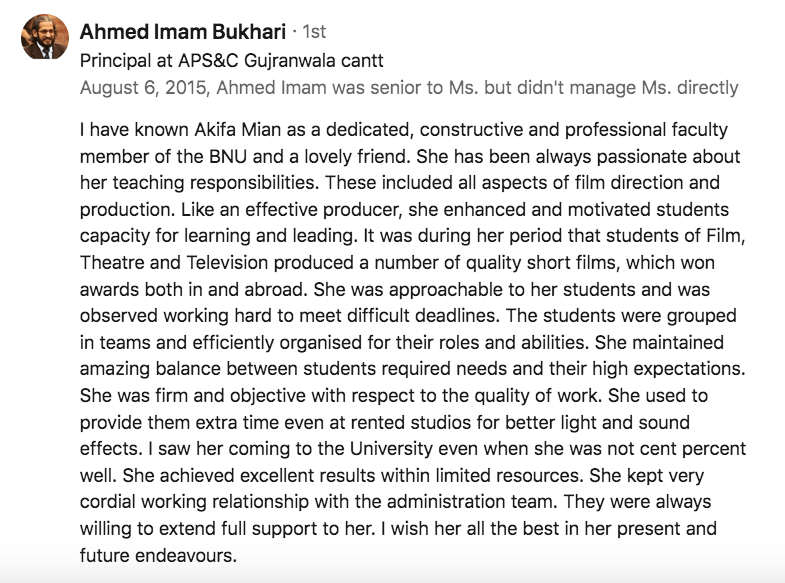Image resolution: width=785 pixels, height=583 pixels.
Task: Click the Principal at APS&C Gujranwala cantt headline
Action: coord(230,59)
